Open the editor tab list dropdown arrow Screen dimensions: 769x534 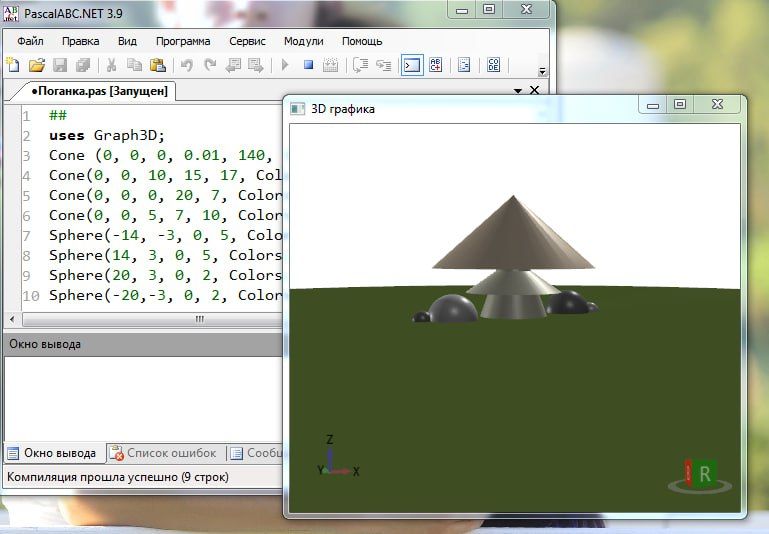[x=518, y=90]
